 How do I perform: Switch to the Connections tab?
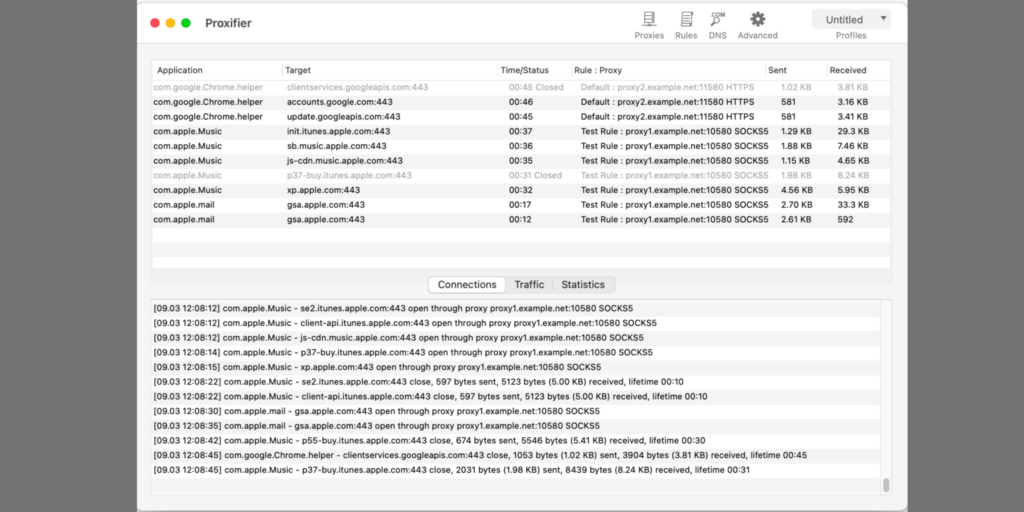click(467, 285)
